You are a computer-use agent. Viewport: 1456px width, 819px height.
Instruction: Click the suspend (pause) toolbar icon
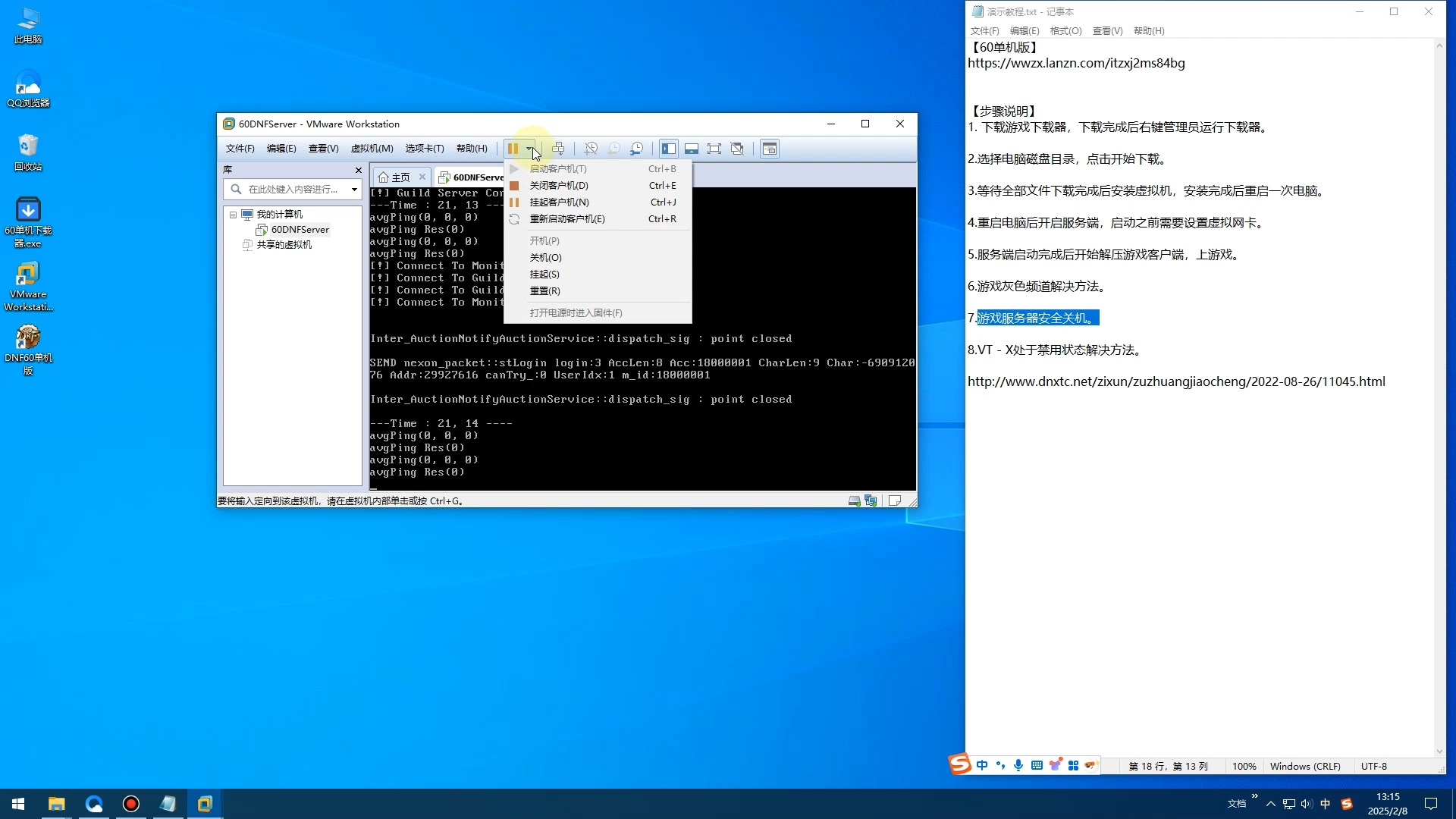(x=513, y=149)
